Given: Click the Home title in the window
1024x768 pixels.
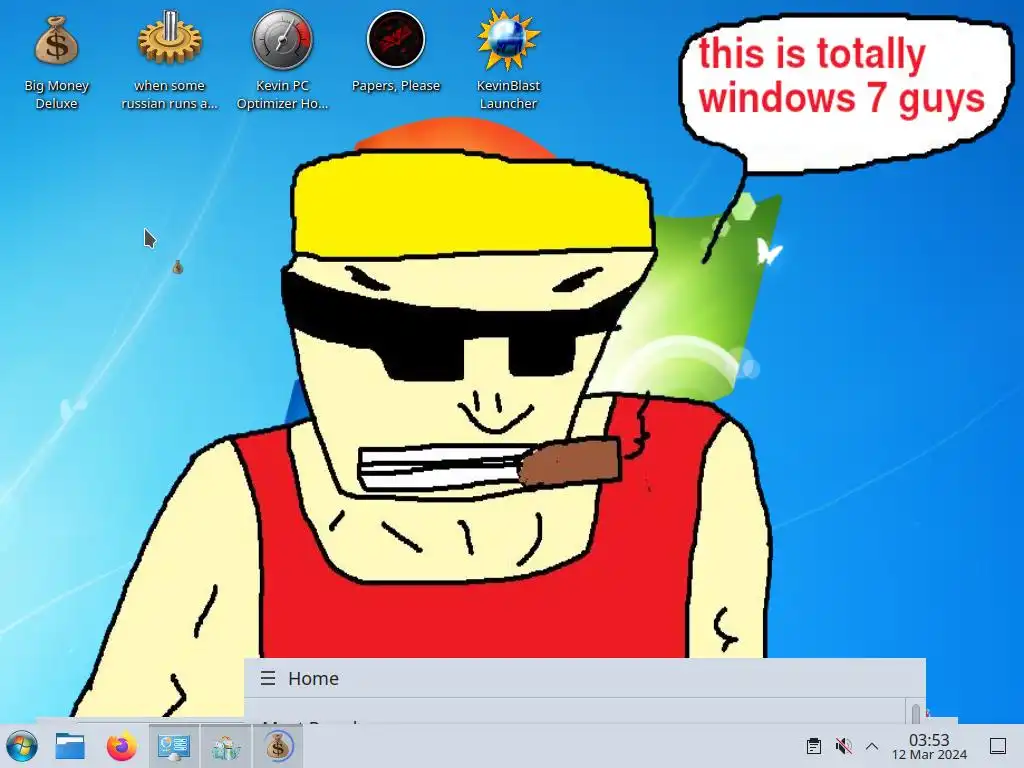Looking at the screenshot, I should tap(313, 679).
